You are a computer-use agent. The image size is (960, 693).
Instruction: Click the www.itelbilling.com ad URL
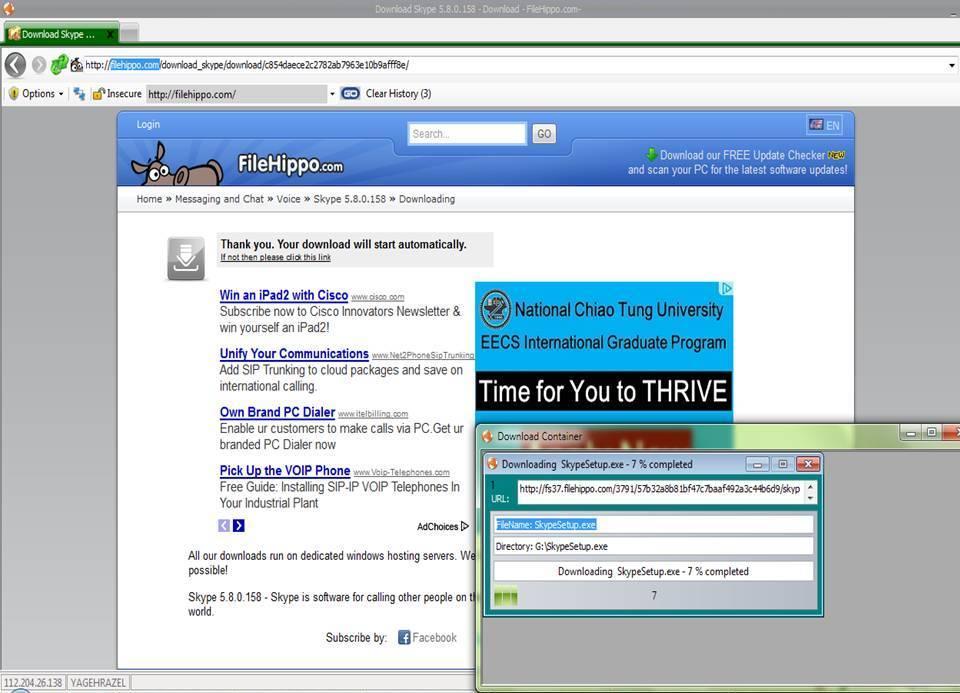coord(373,414)
